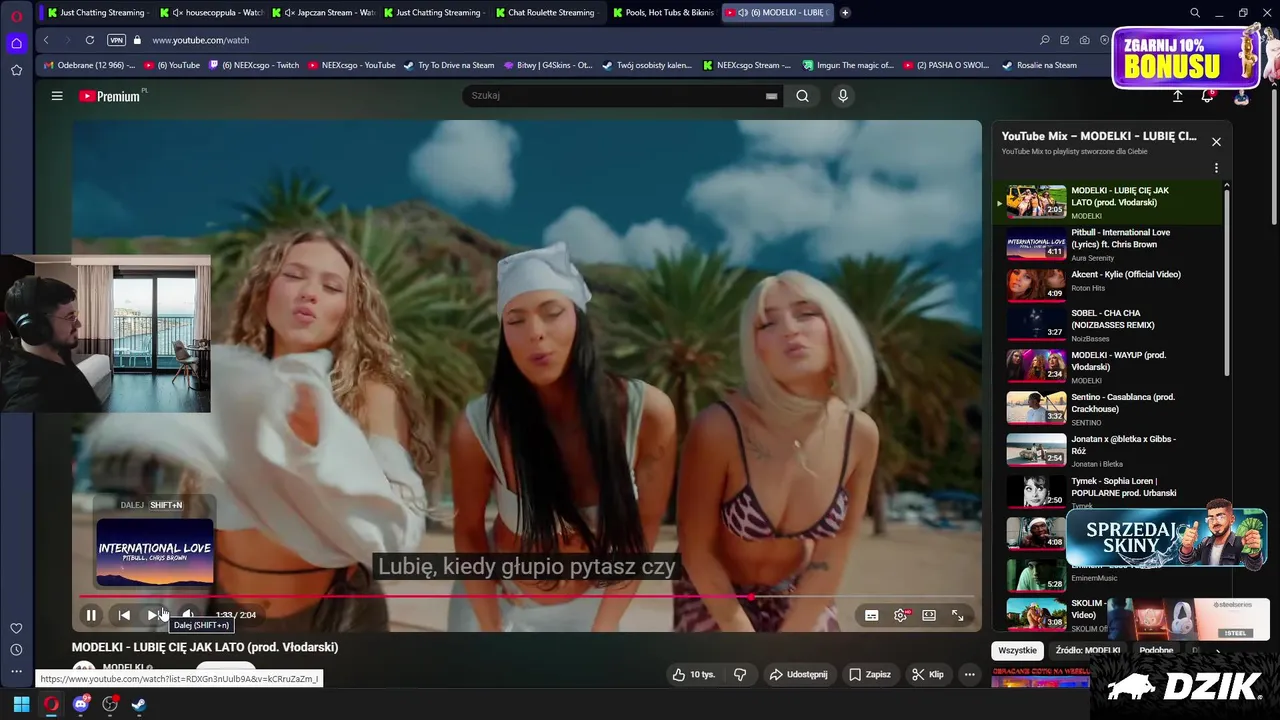Click the Udostępnij share button
The image size is (1280, 720).
tap(798, 674)
